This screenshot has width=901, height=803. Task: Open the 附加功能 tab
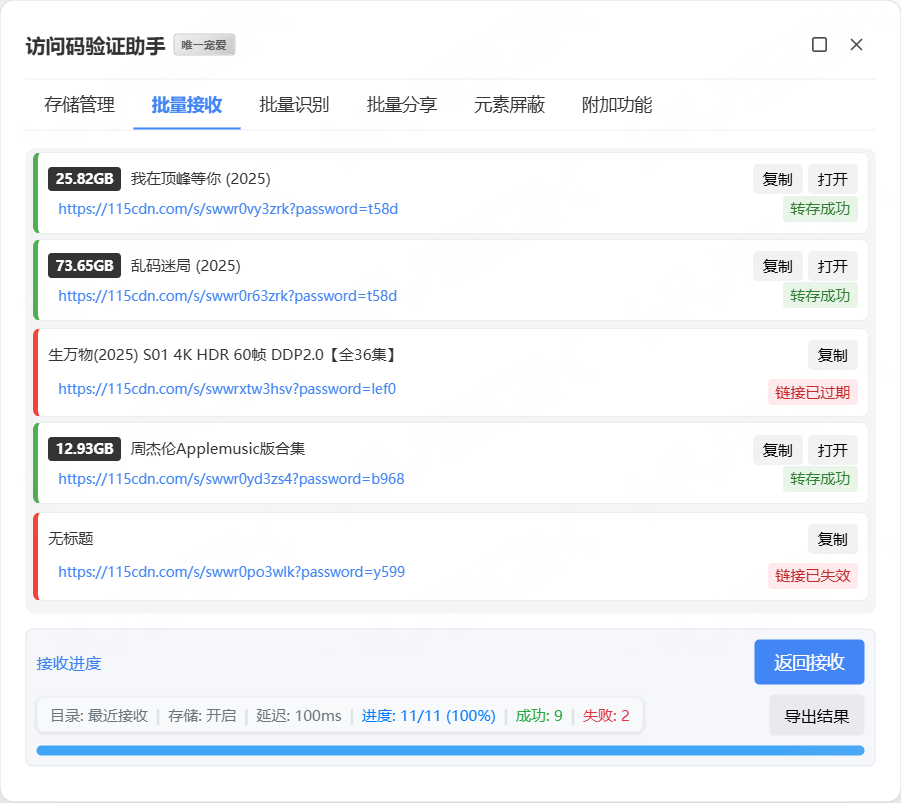[x=617, y=105]
